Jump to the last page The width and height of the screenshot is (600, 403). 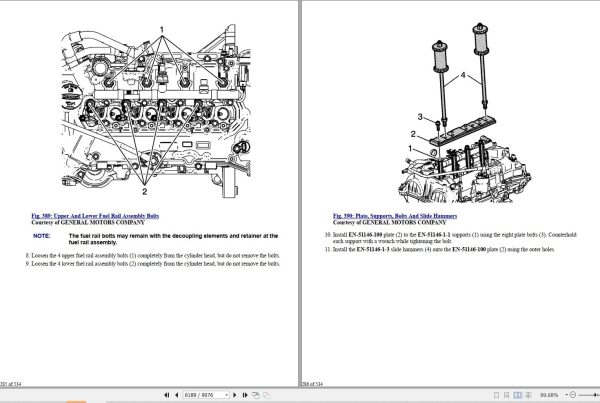click(x=245, y=395)
